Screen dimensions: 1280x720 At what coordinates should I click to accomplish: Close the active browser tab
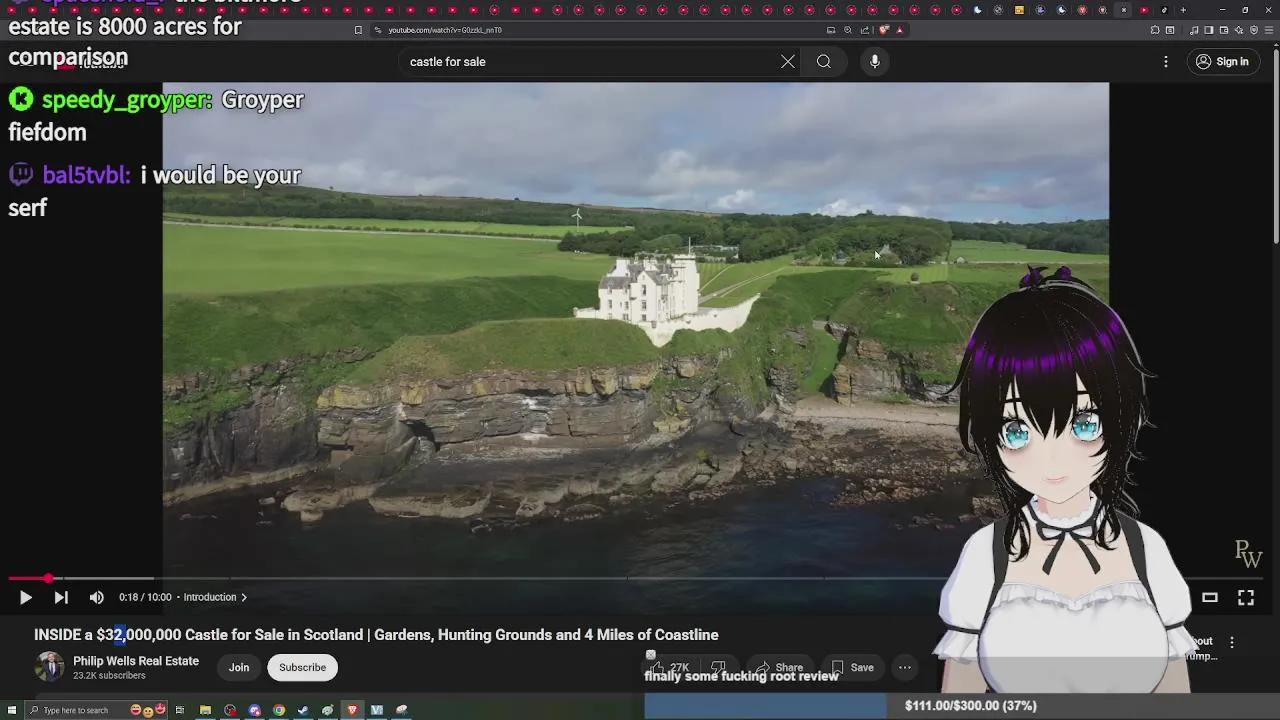[x=1124, y=10]
